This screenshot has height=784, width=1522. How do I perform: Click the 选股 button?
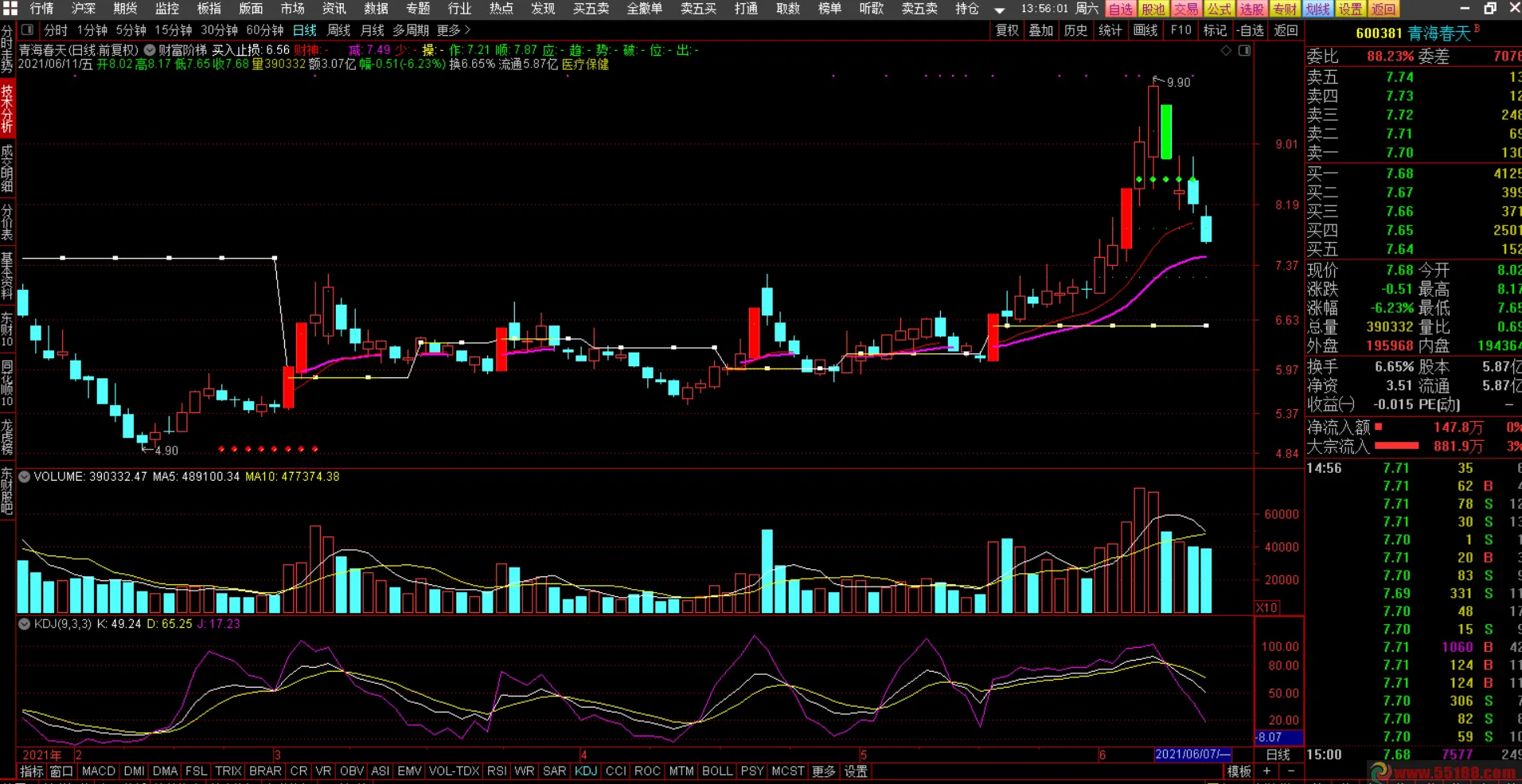pos(1252,10)
